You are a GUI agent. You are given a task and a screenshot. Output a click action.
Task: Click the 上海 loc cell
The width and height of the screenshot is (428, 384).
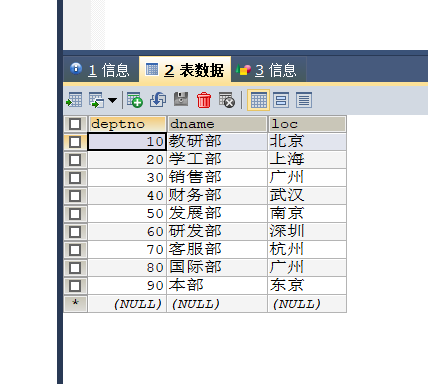pos(307,160)
